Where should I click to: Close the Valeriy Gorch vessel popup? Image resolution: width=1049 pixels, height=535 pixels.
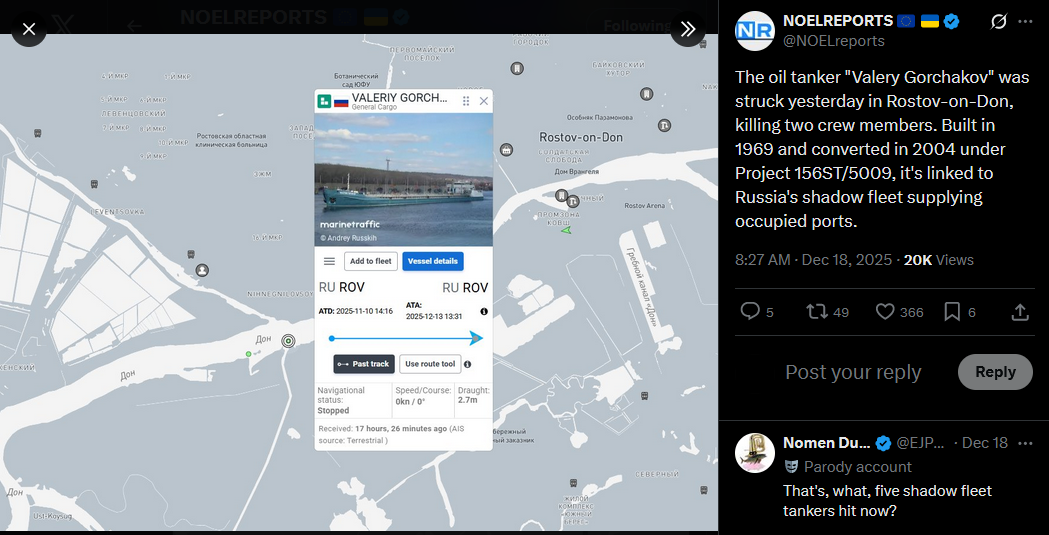(x=484, y=101)
